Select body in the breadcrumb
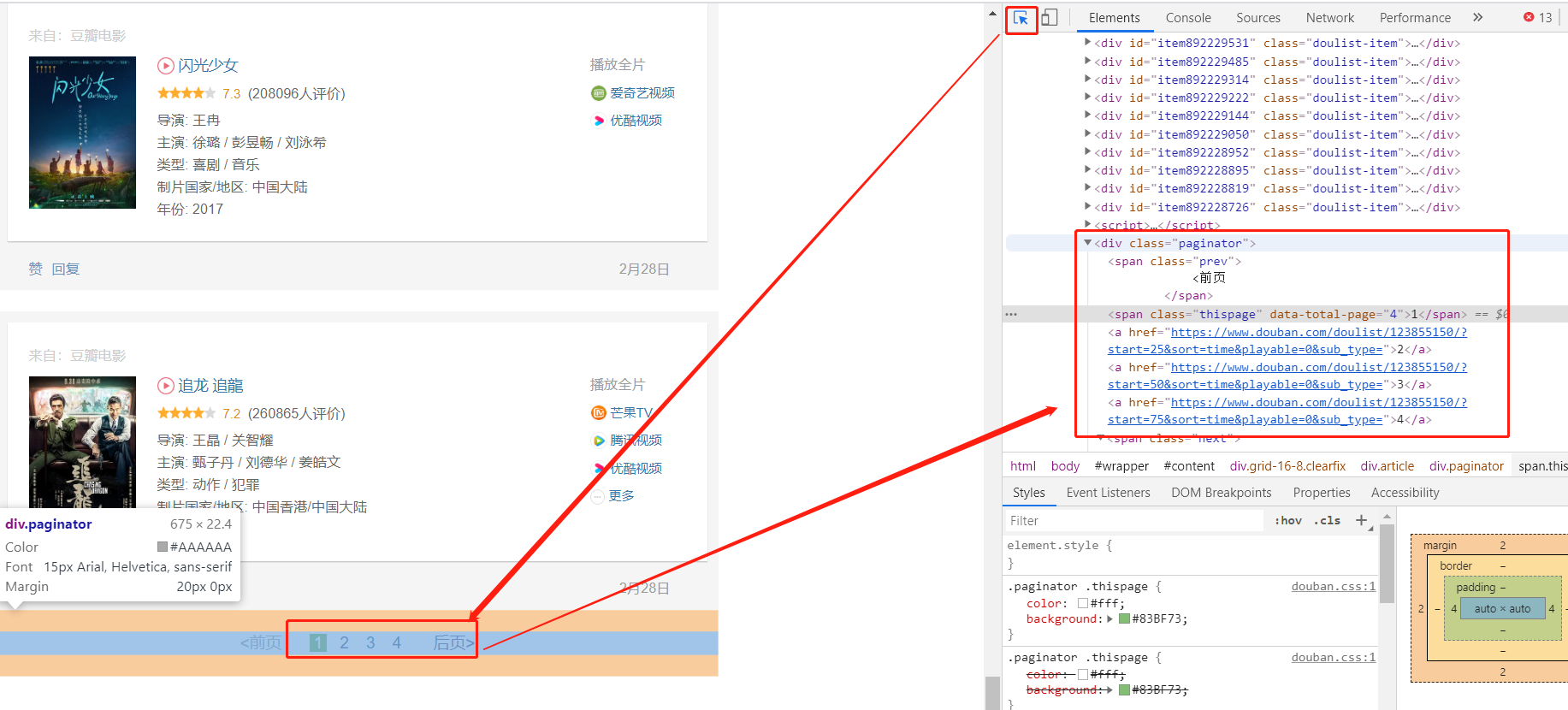 pos(1065,466)
